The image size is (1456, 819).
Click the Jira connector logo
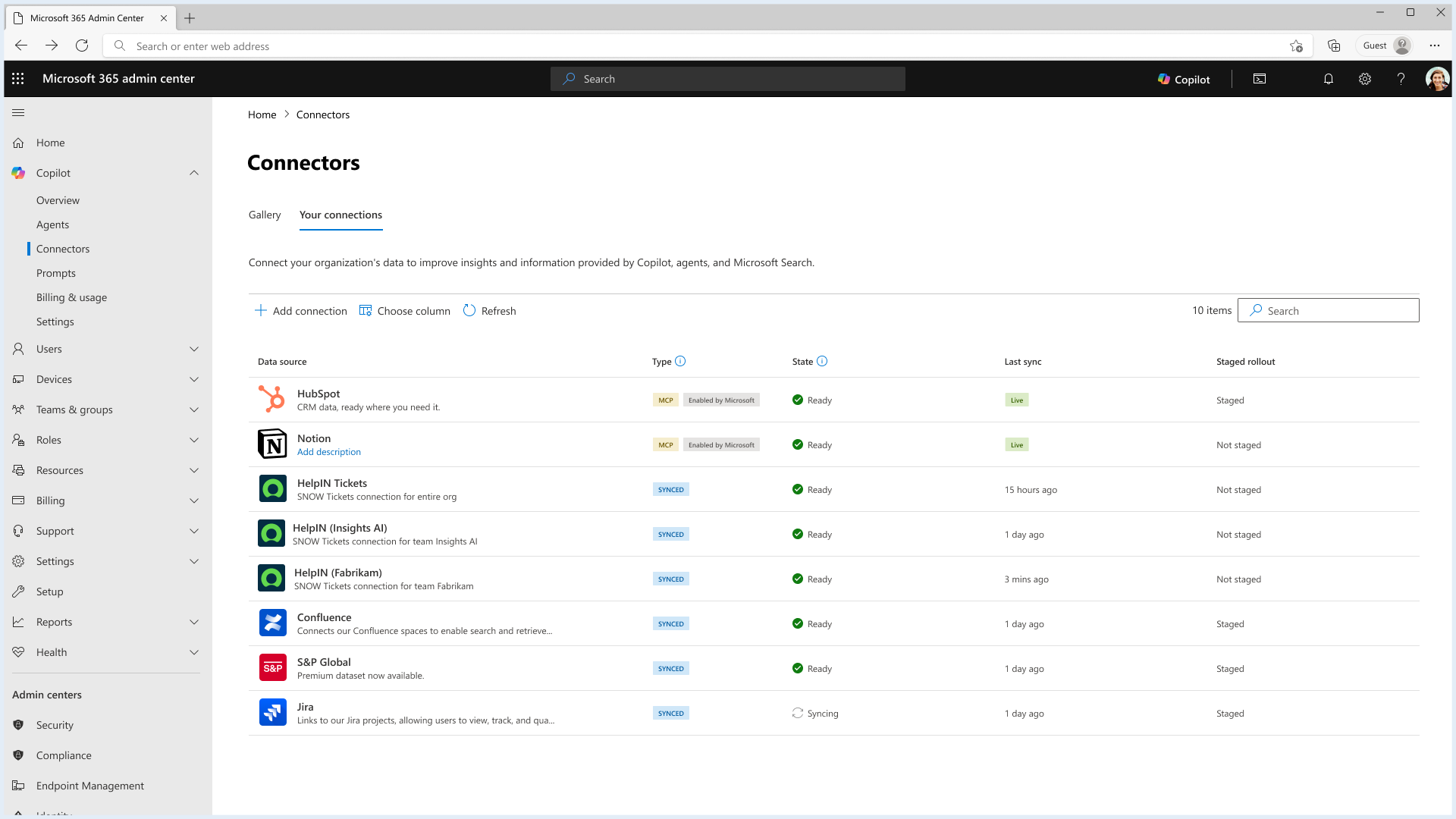tap(272, 713)
